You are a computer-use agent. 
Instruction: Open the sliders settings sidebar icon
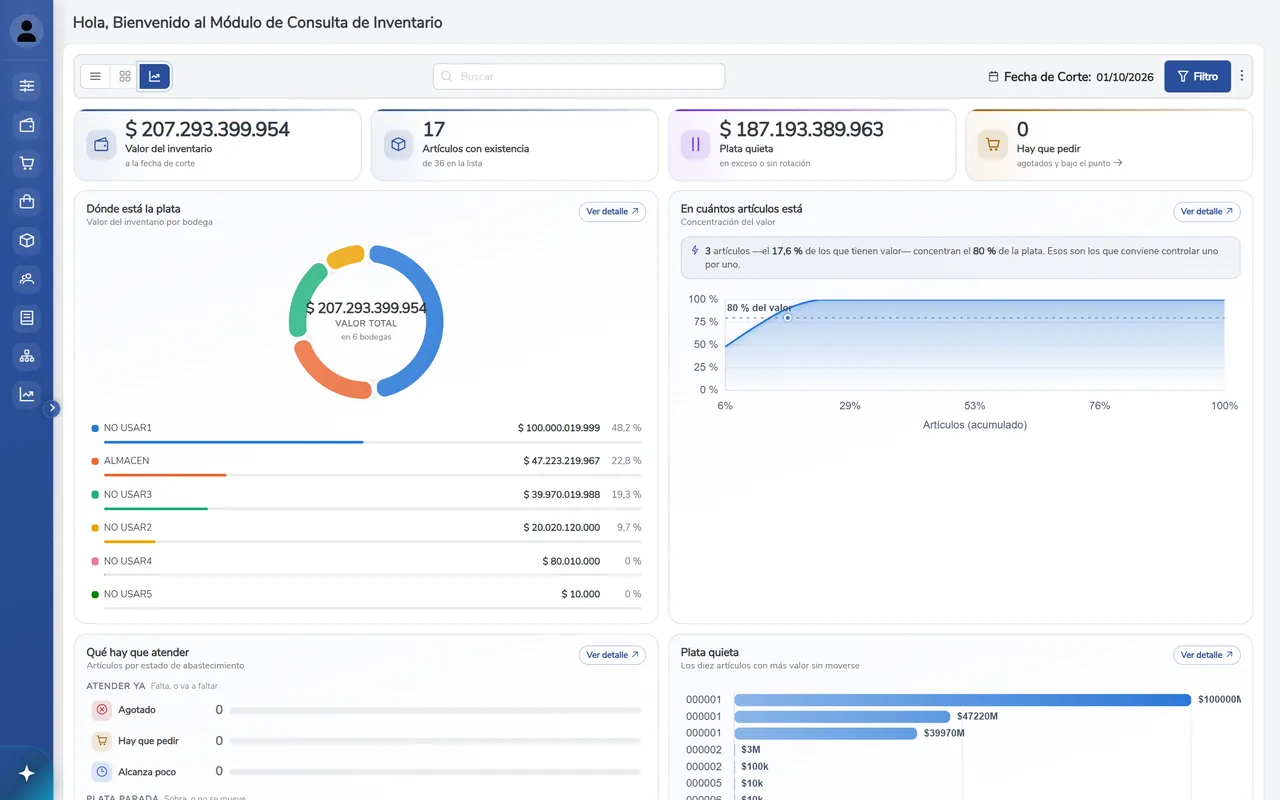point(27,86)
